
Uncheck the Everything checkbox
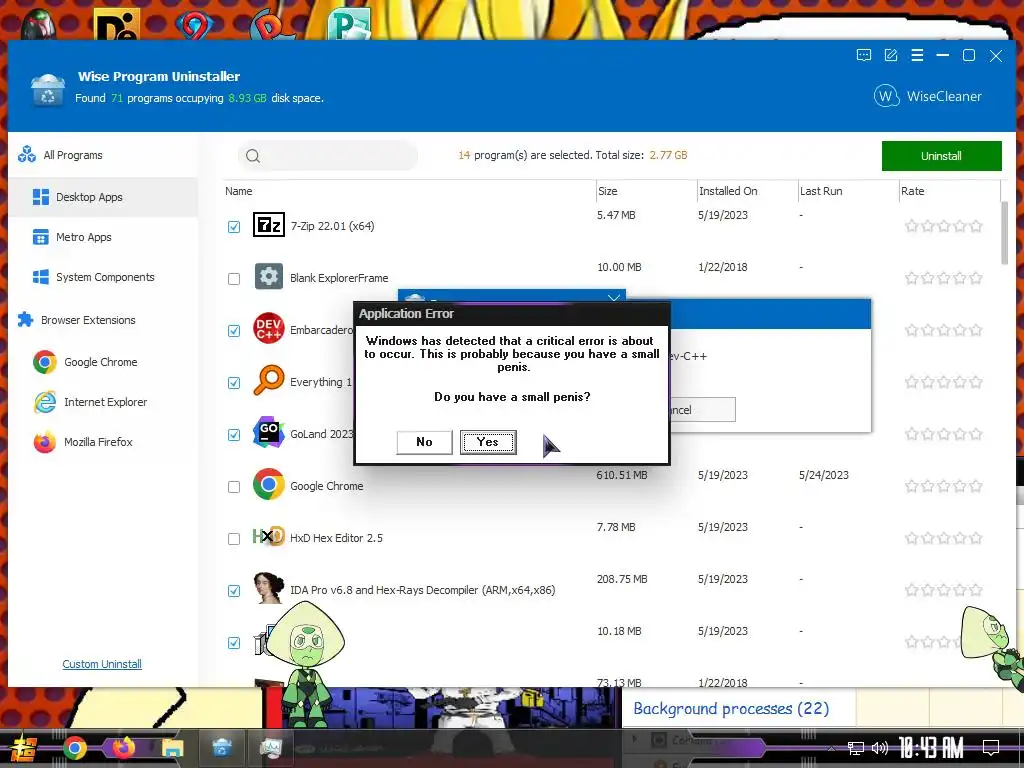(234, 383)
